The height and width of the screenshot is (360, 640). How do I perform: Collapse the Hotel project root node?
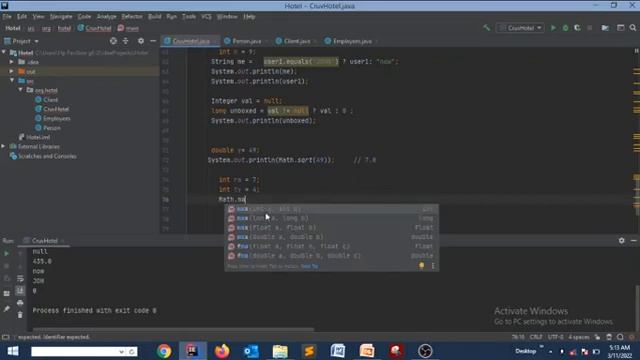coord(4,52)
